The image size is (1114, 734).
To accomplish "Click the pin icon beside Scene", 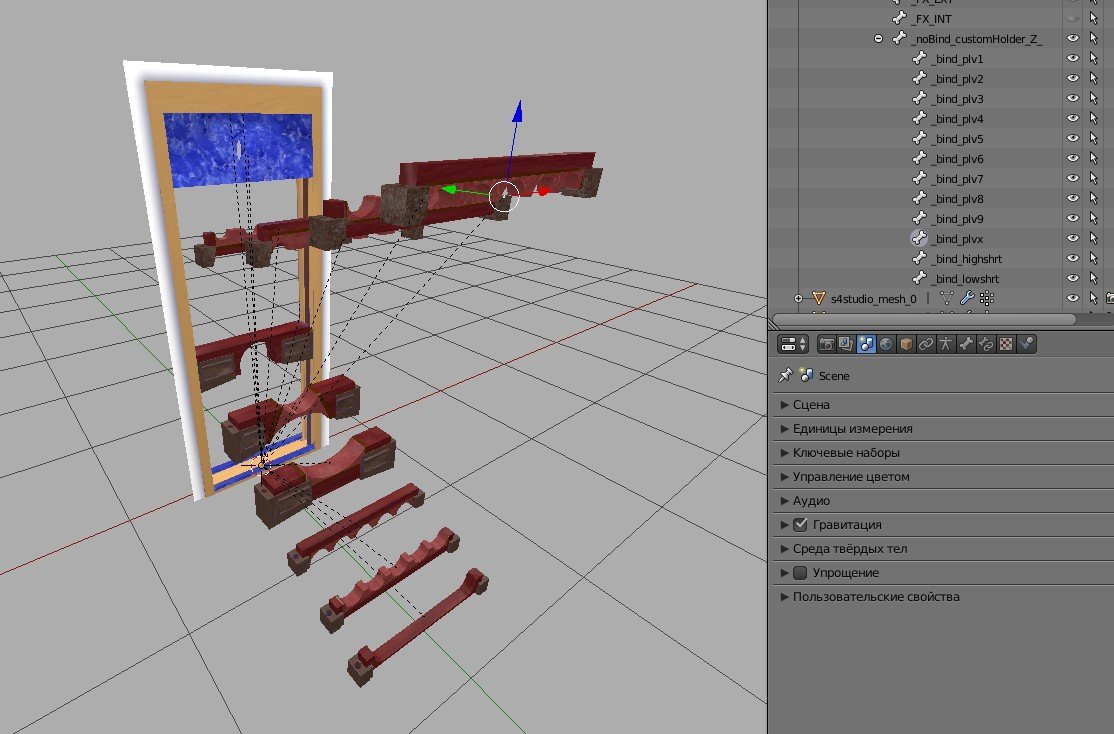I will click(x=785, y=376).
